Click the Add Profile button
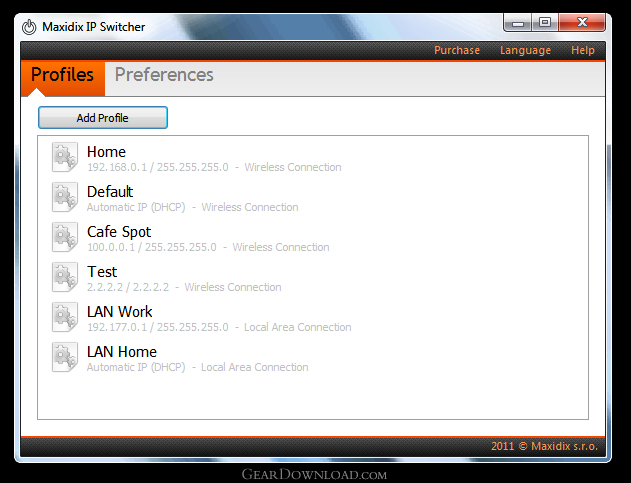This screenshot has width=631, height=483. (103, 118)
